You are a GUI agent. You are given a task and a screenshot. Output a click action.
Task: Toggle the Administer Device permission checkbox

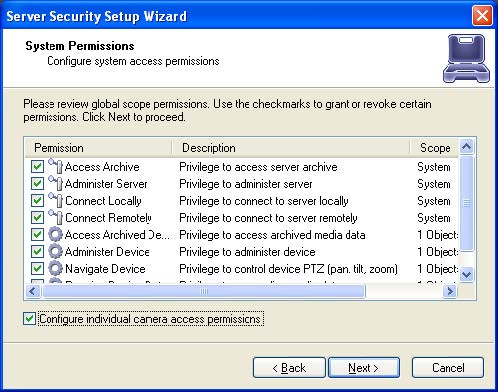37,251
